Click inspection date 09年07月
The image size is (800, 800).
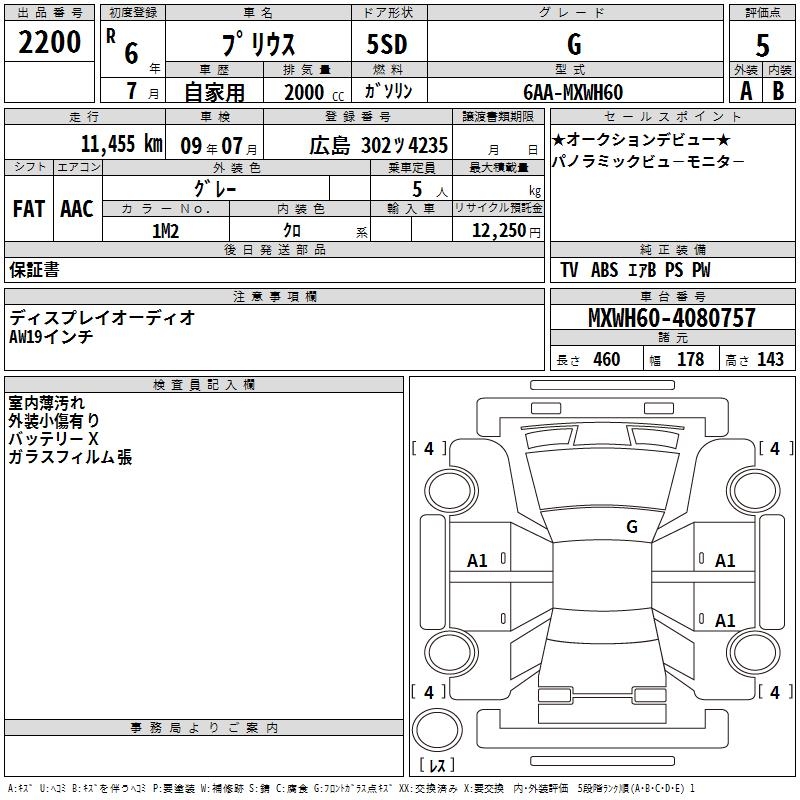click(x=219, y=146)
